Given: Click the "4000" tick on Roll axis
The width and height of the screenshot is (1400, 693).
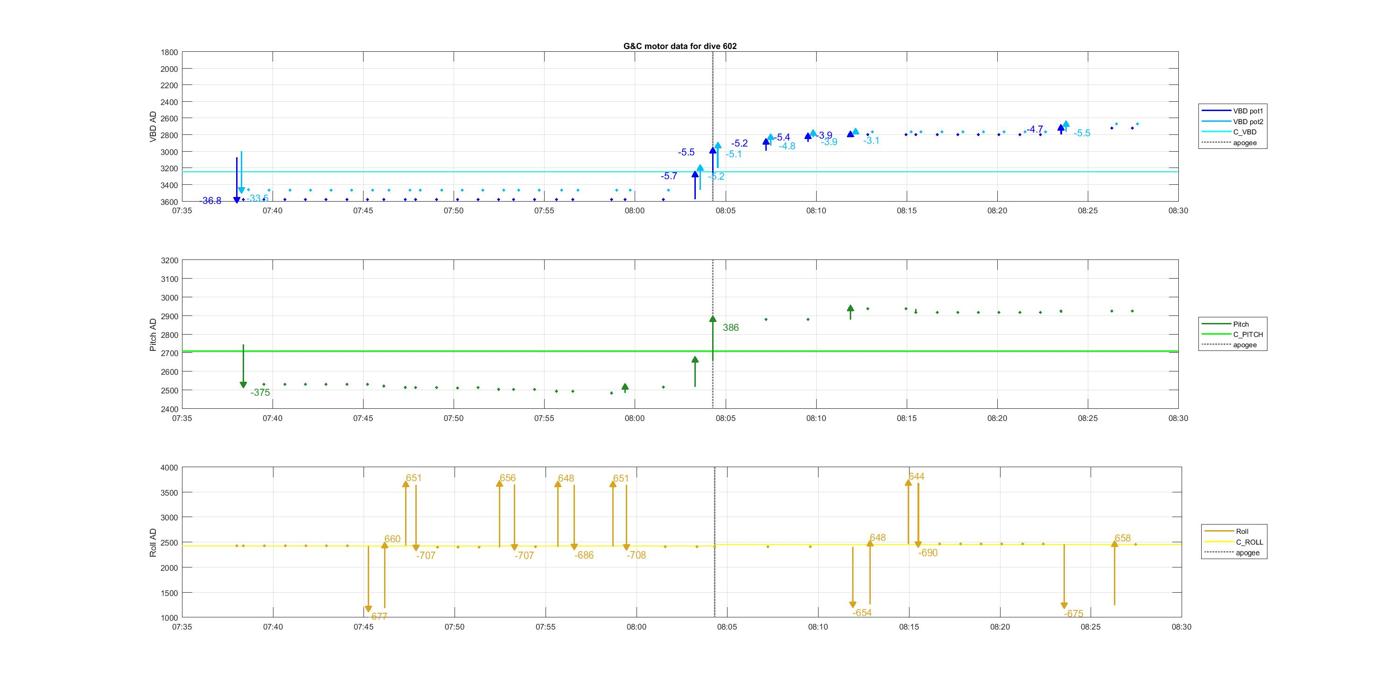Looking at the screenshot, I should point(169,467).
